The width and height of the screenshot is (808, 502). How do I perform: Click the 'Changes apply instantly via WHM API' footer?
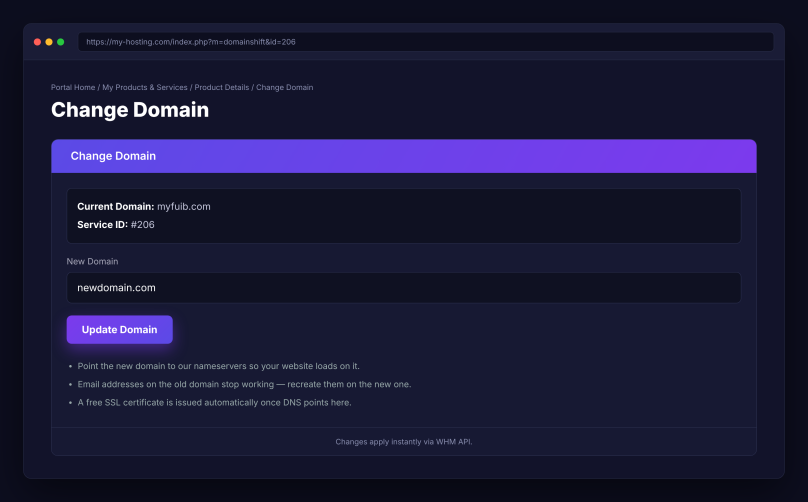[403, 442]
